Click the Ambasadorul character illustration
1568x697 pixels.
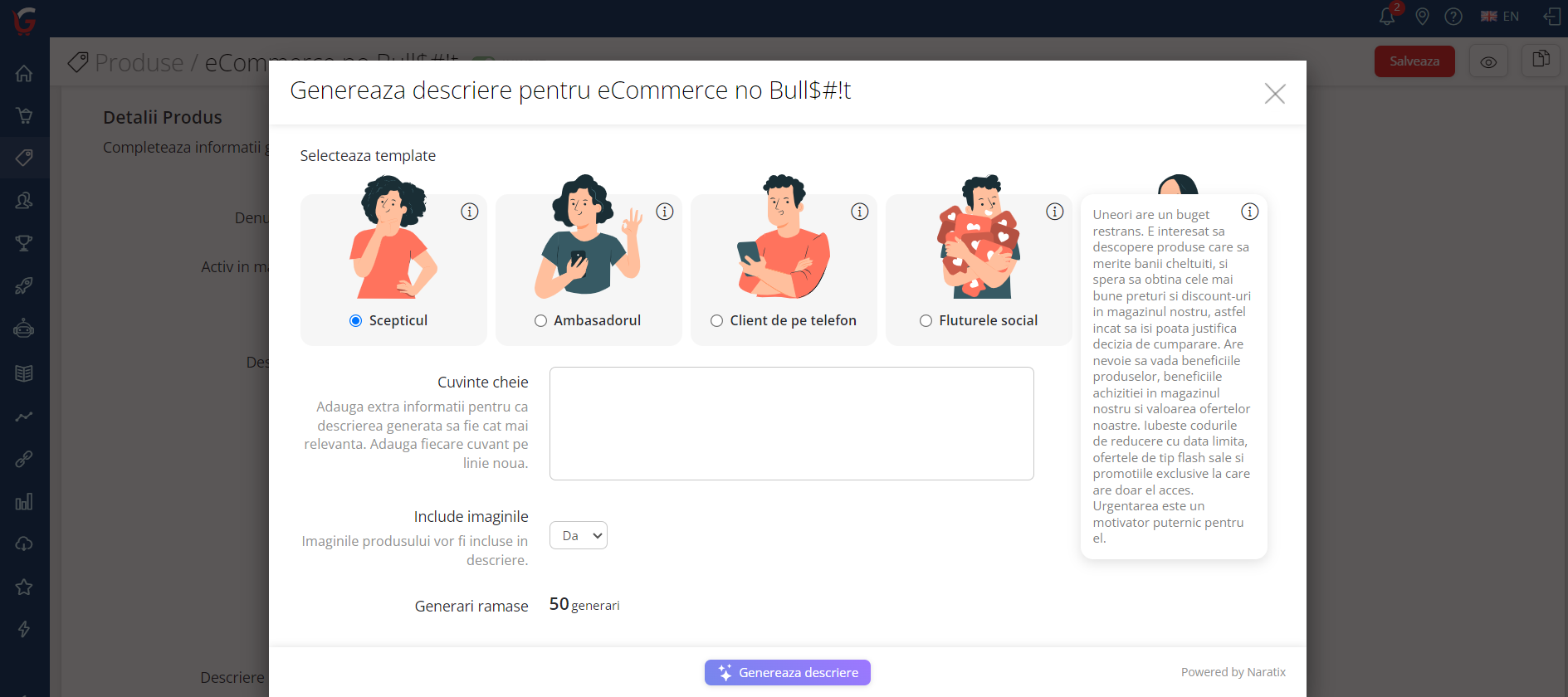[x=589, y=236]
